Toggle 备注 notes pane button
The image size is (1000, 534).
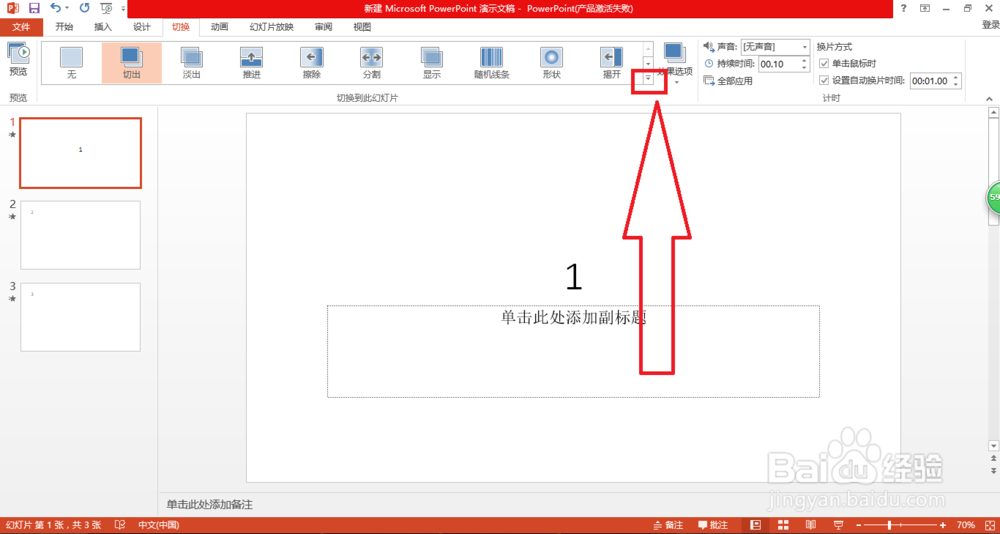point(668,525)
